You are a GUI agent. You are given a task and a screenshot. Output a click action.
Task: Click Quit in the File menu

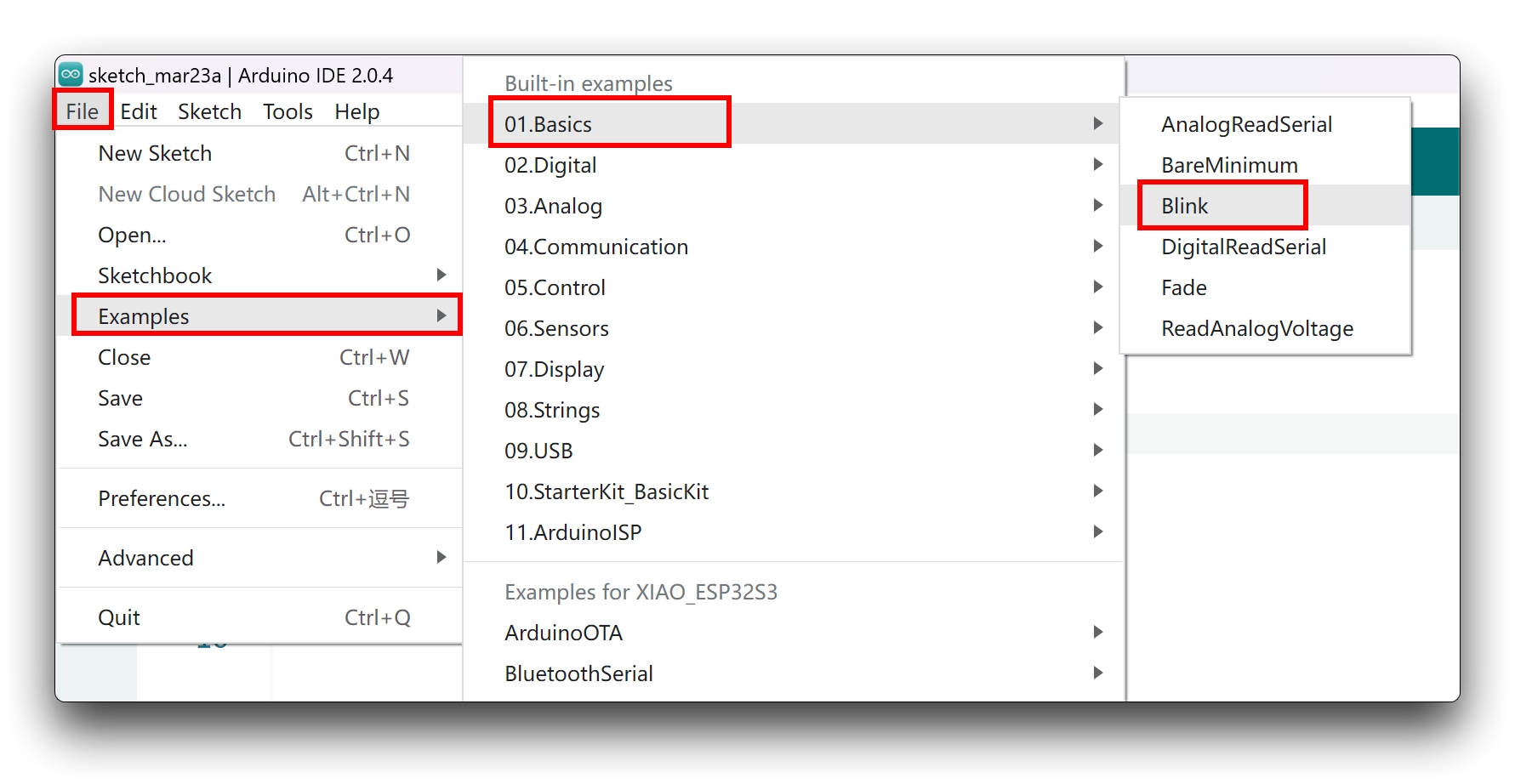click(x=259, y=617)
